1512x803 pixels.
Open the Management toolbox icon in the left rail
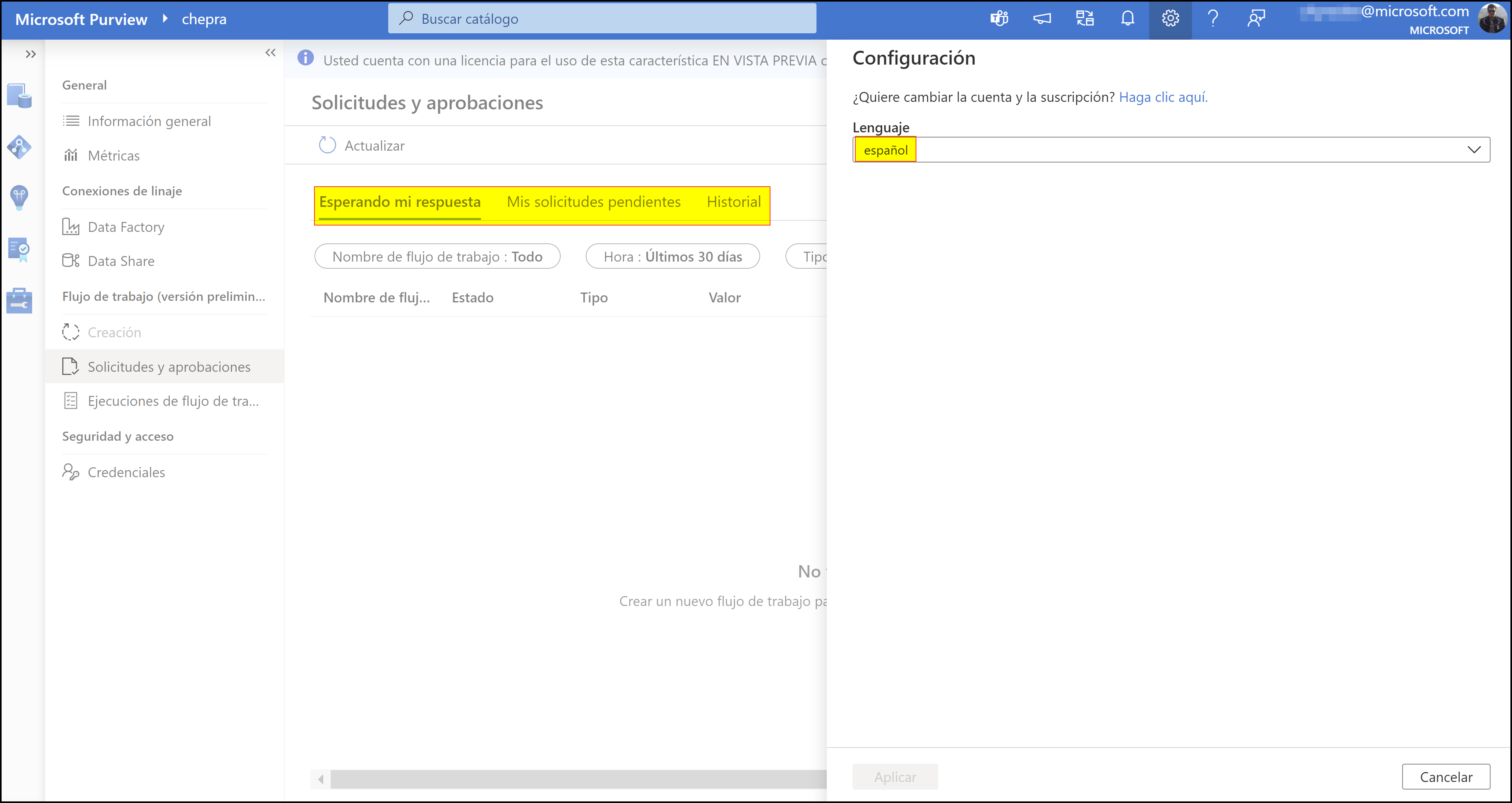pos(19,300)
